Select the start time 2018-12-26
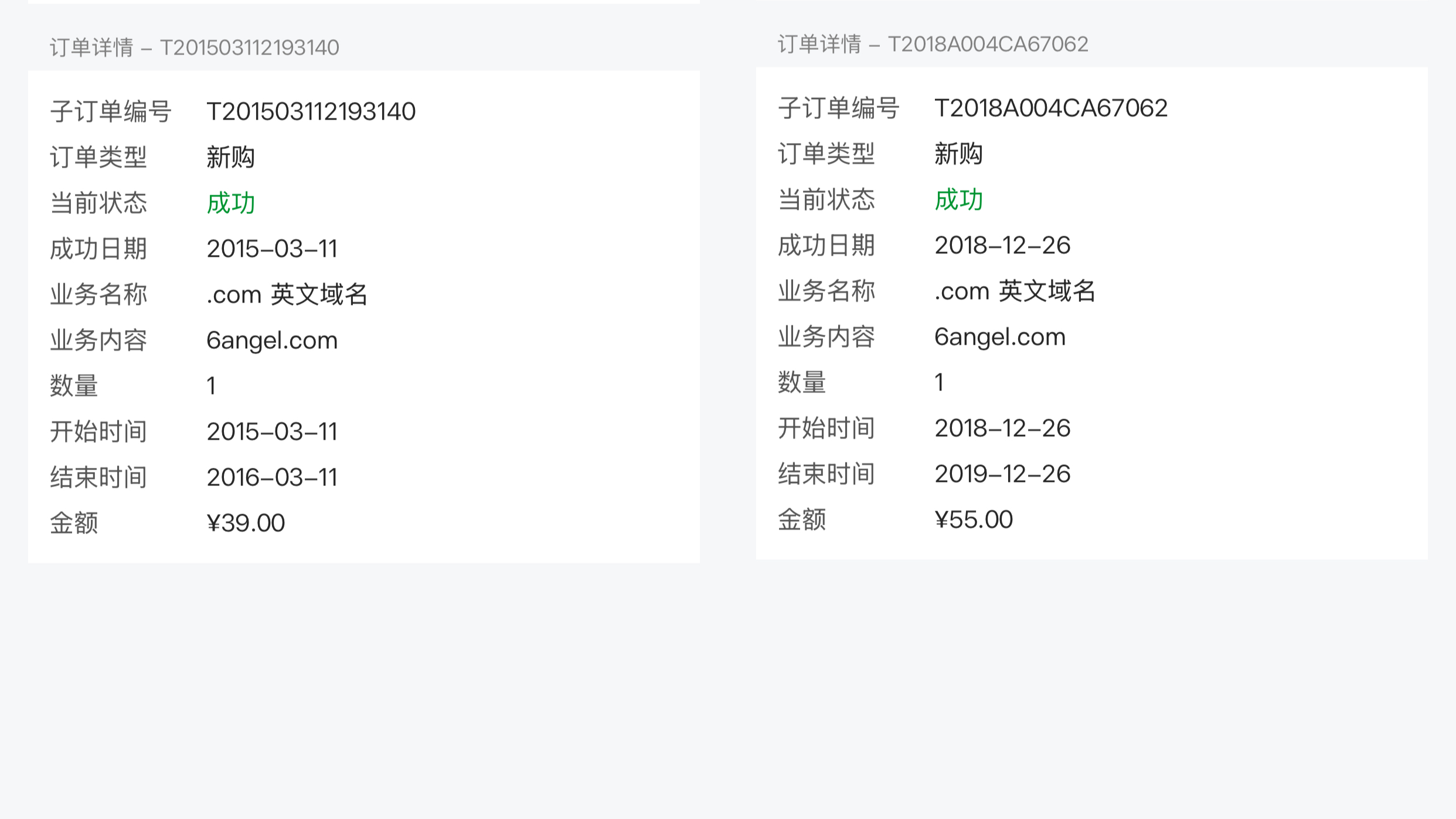Viewport: 1456px width, 819px height. [x=1003, y=428]
